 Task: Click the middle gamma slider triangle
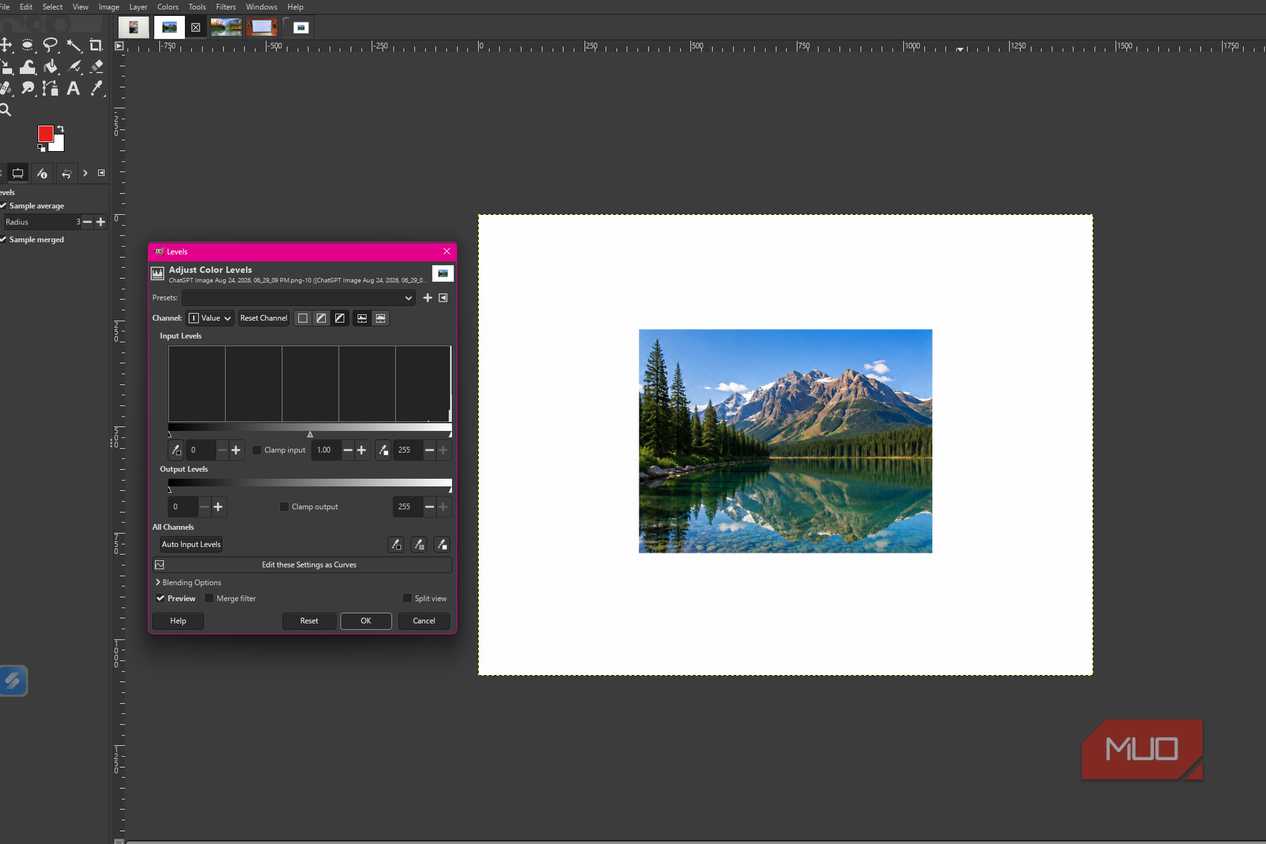[x=310, y=434]
